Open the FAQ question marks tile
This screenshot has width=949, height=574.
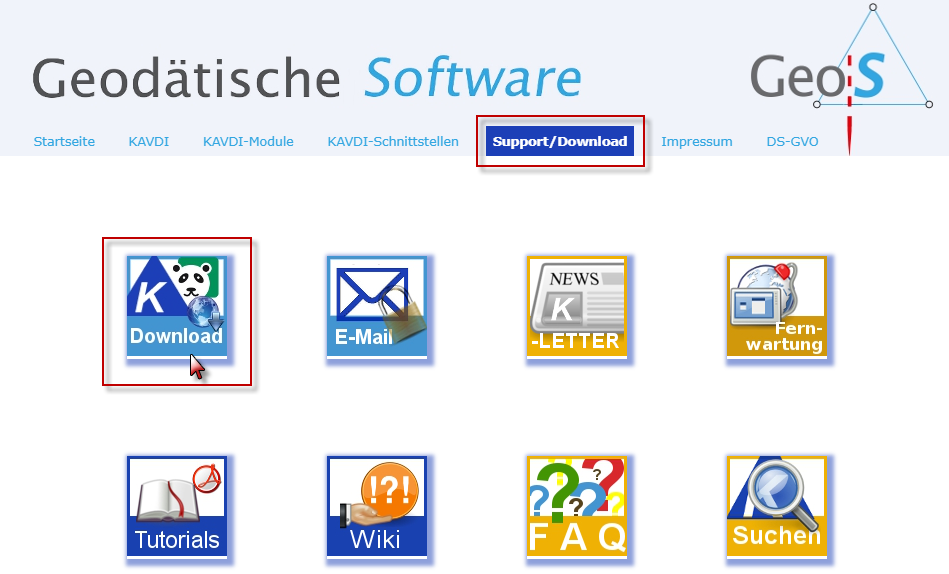576,507
